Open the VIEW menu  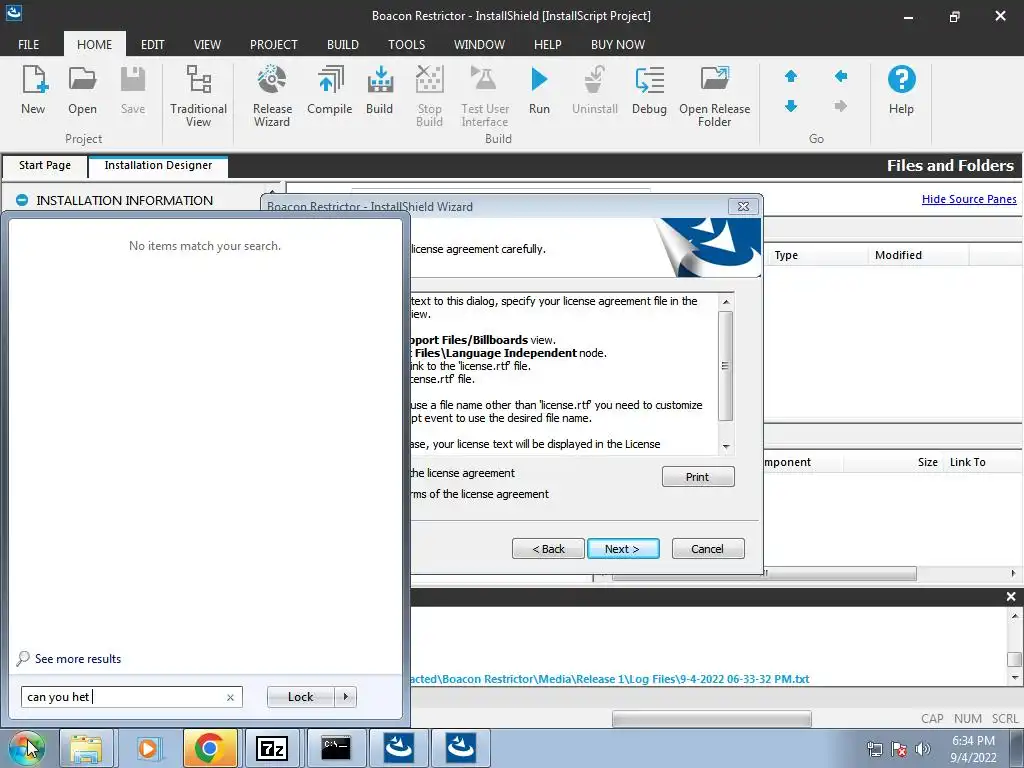tap(207, 44)
